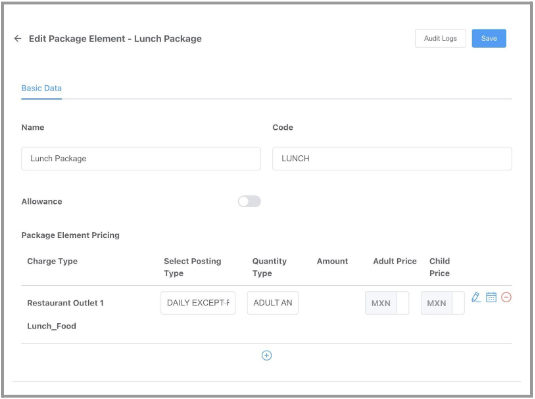Go back using the left arrow icon
The image size is (535, 399).
(18, 39)
